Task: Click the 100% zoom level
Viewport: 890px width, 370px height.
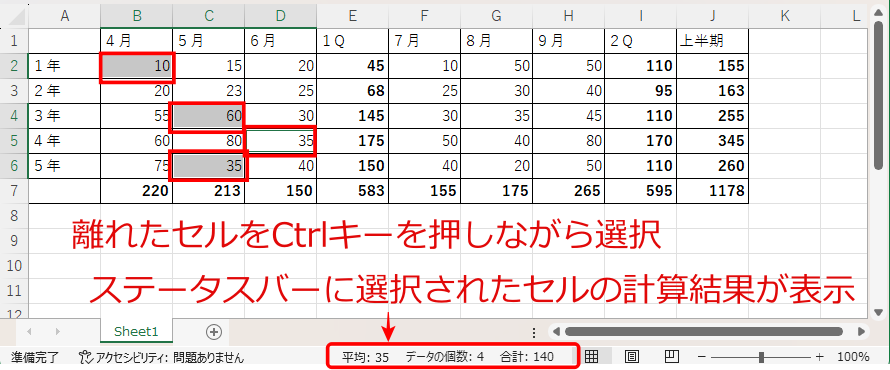Action: [853, 357]
